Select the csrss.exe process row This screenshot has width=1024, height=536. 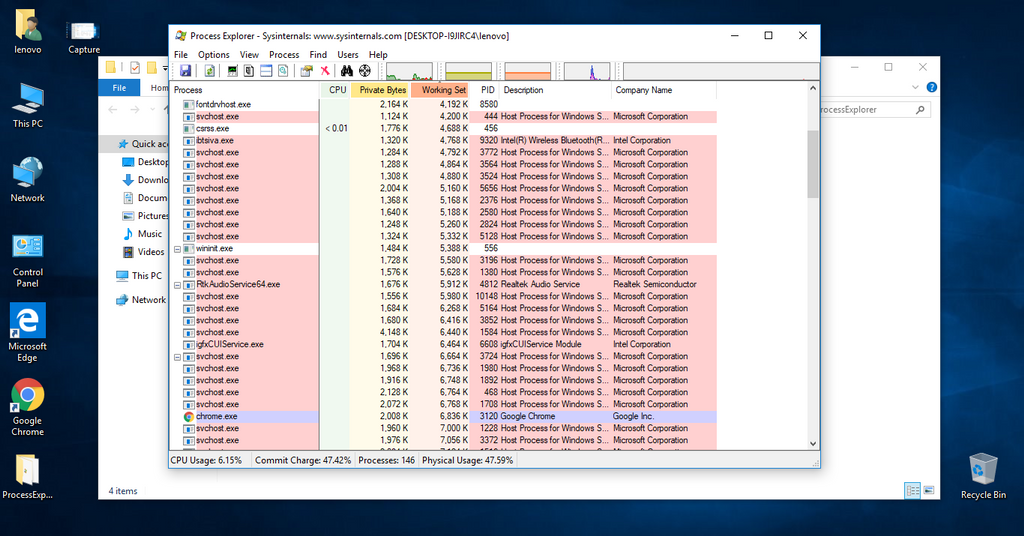(x=443, y=129)
